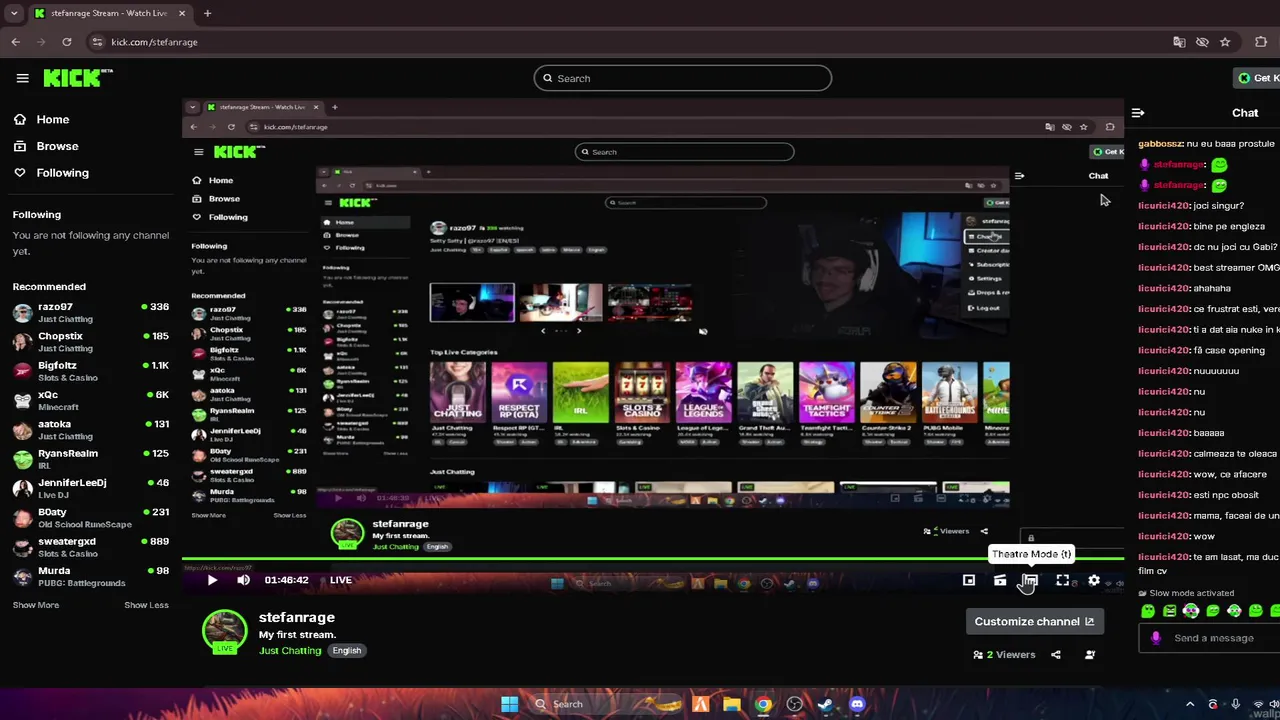
Task: Click the Customize channel button
Action: pyautogui.click(x=1034, y=621)
